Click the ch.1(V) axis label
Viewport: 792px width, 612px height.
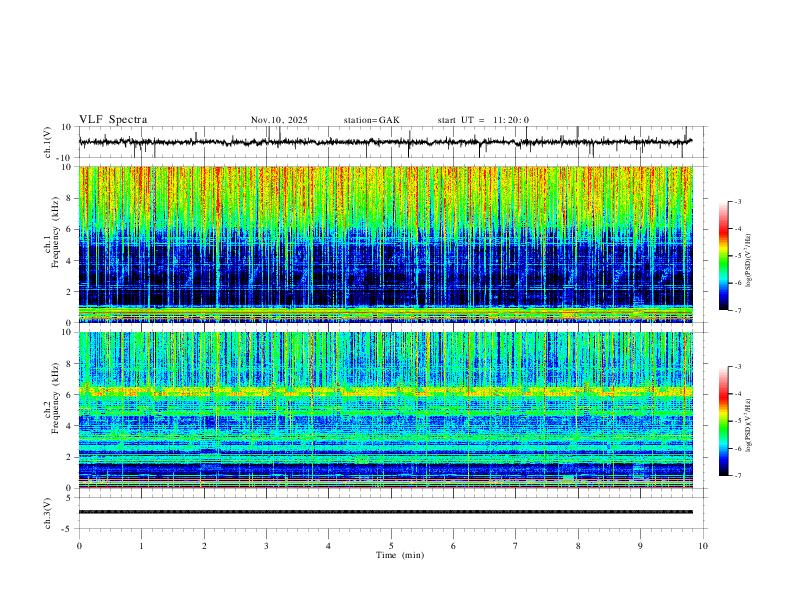(48, 142)
